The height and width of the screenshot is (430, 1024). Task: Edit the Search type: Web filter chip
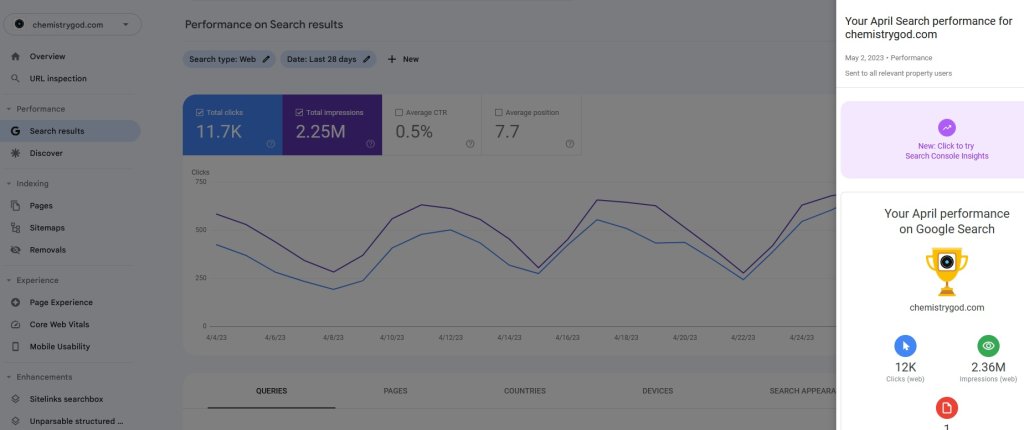(x=229, y=59)
